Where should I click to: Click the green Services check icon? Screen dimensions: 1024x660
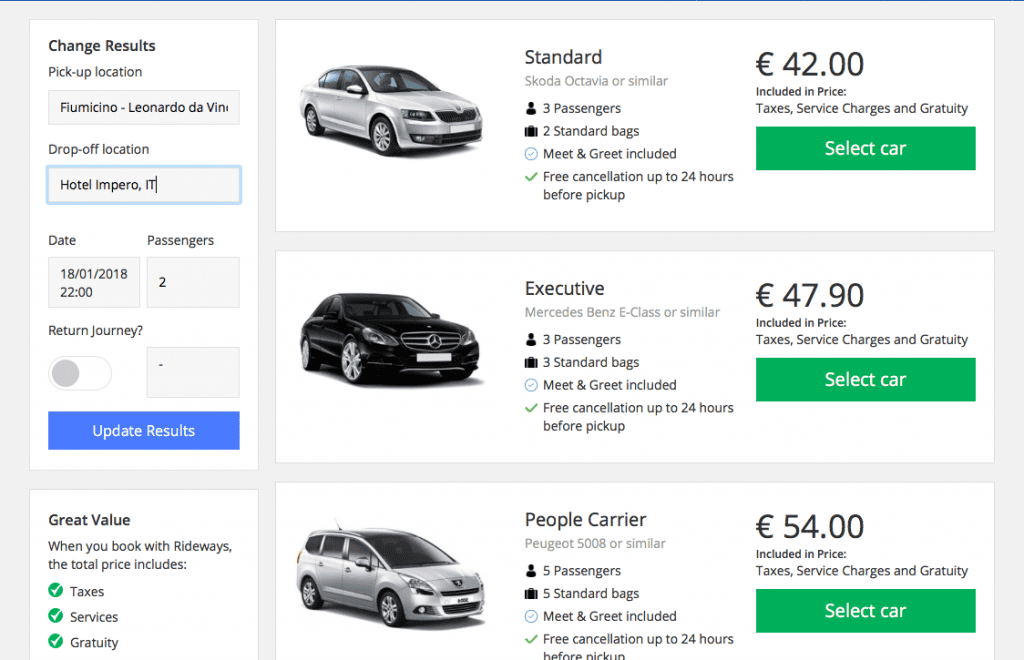(56, 616)
